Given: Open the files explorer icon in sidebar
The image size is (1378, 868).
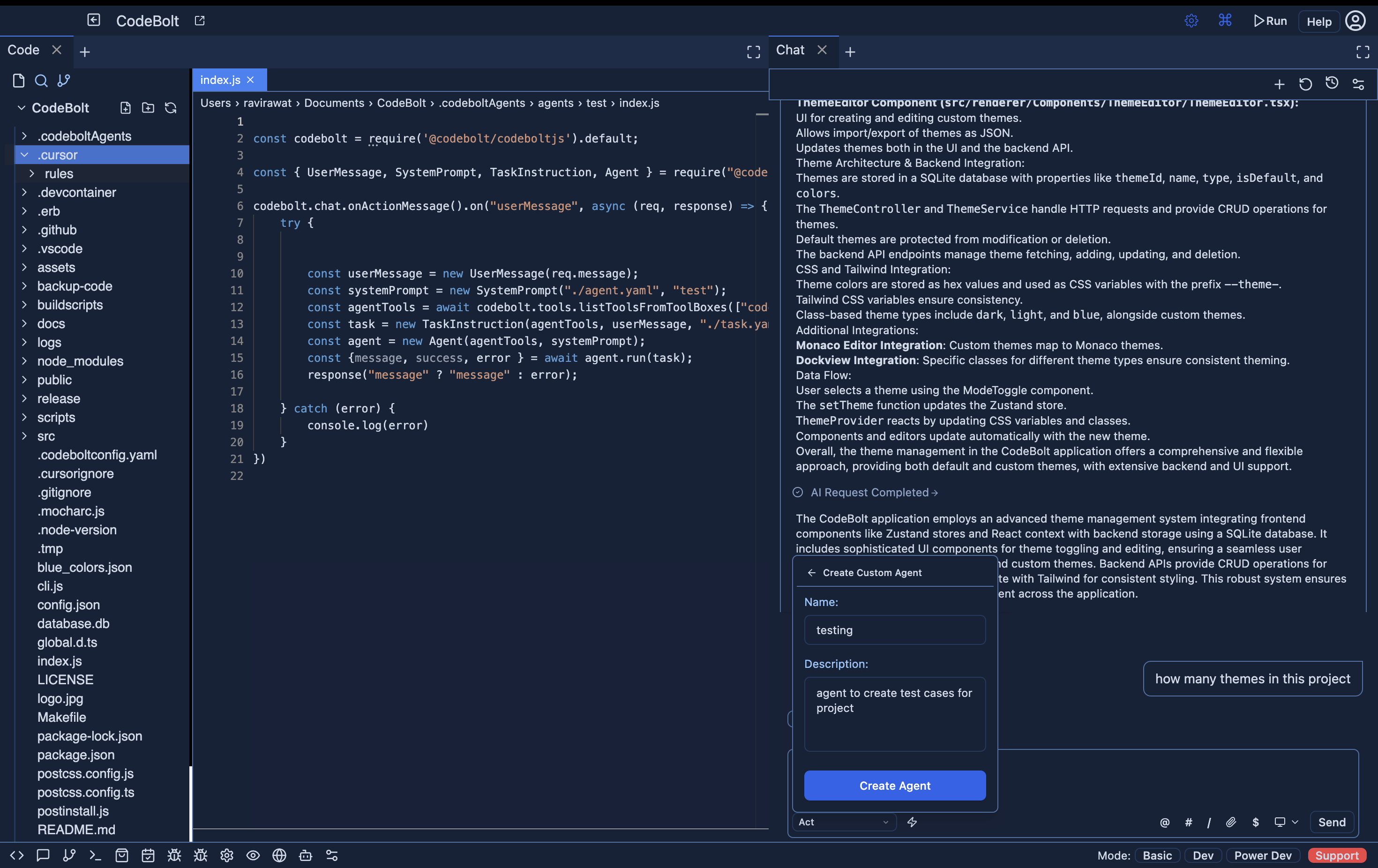Looking at the screenshot, I should coord(18,81).
